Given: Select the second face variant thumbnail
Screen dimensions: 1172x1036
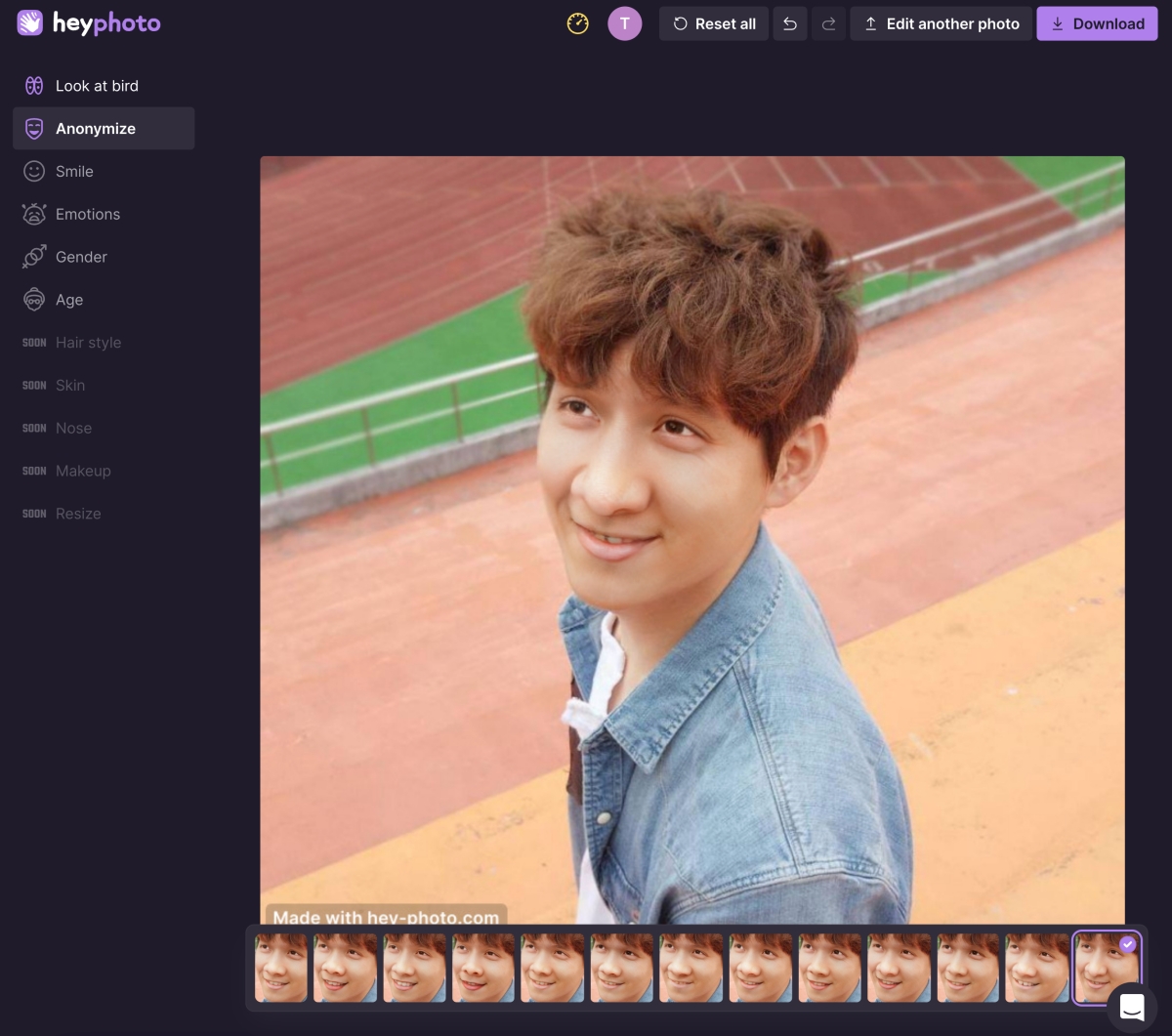Looking at the screenshot, I should point(345,968).
